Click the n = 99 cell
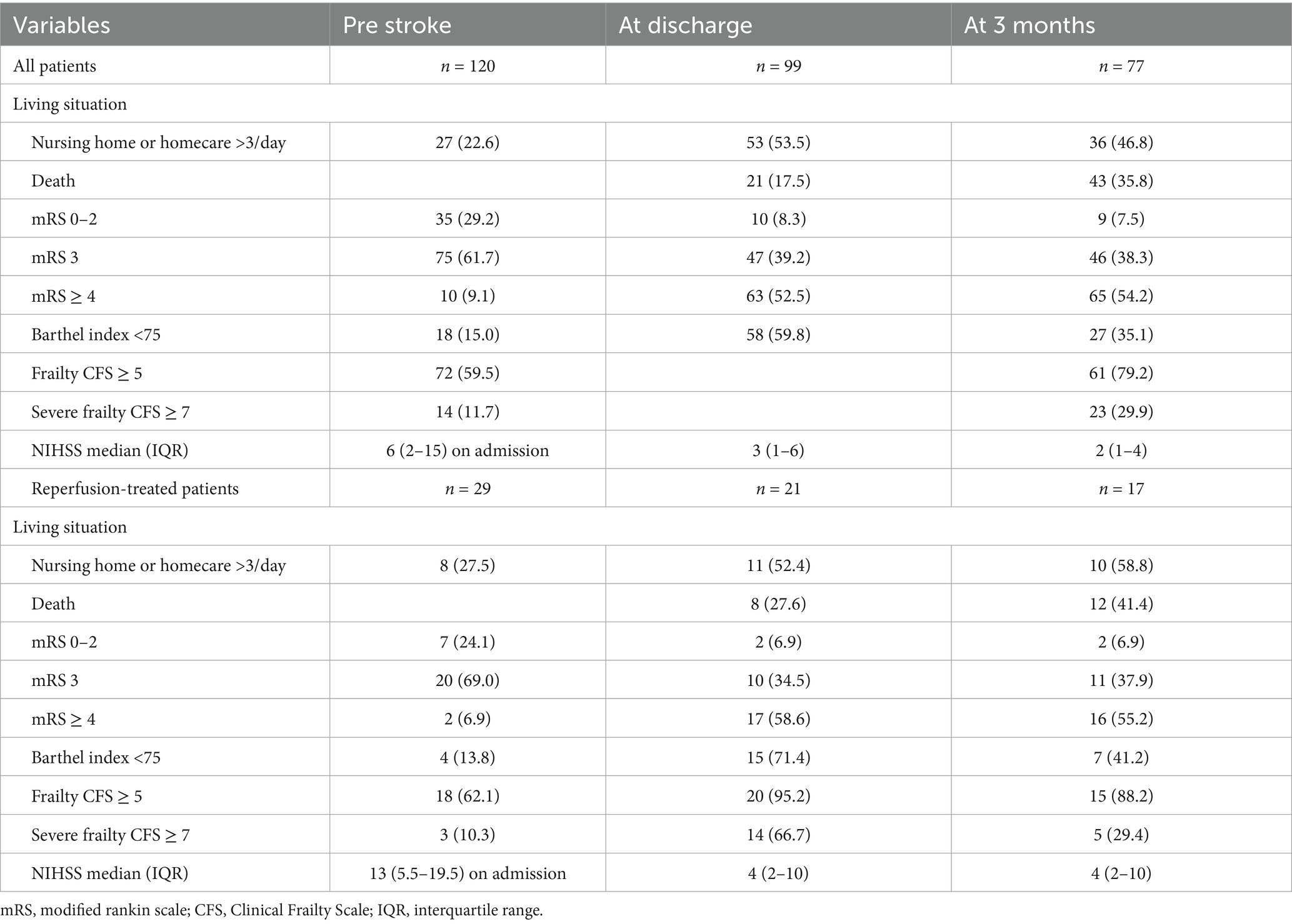Viewport: 1292px width, 924px height. pyautogui.click(x=778, y=66)
